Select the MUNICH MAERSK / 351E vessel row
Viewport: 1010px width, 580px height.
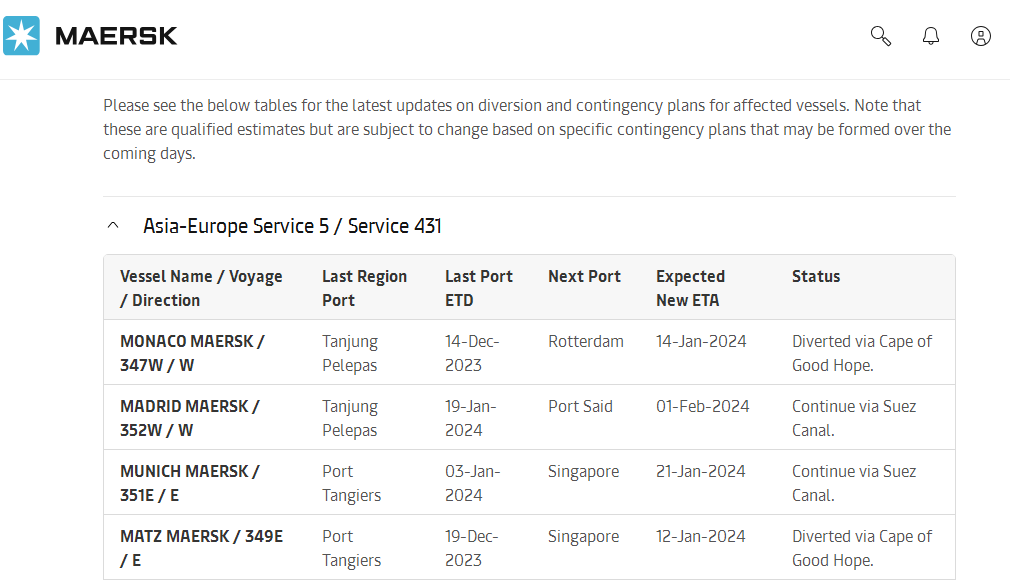pos(190,483)
